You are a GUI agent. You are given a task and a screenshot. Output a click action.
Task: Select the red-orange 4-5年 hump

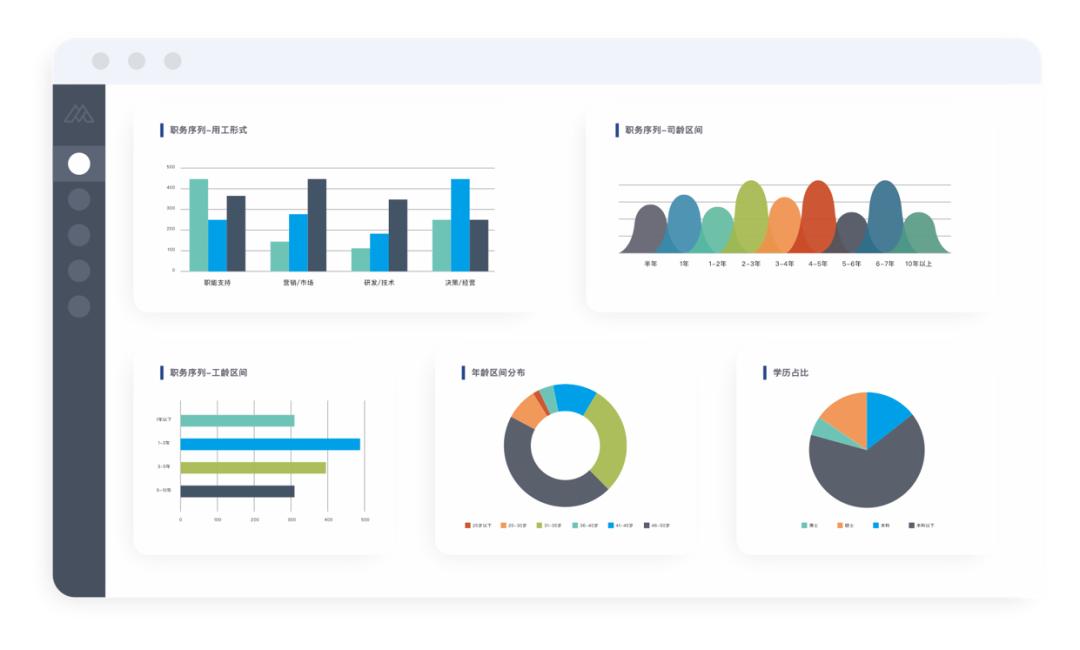coord(818,219)
